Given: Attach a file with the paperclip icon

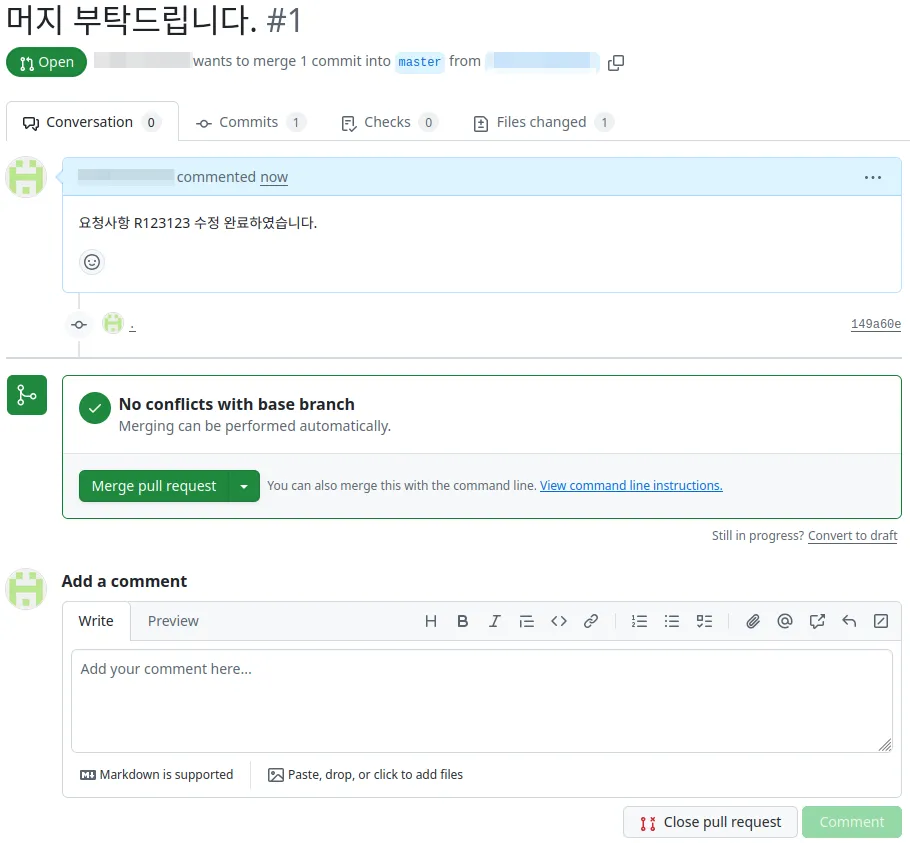Looking at the screenshot, I should (x=753, y=621).
